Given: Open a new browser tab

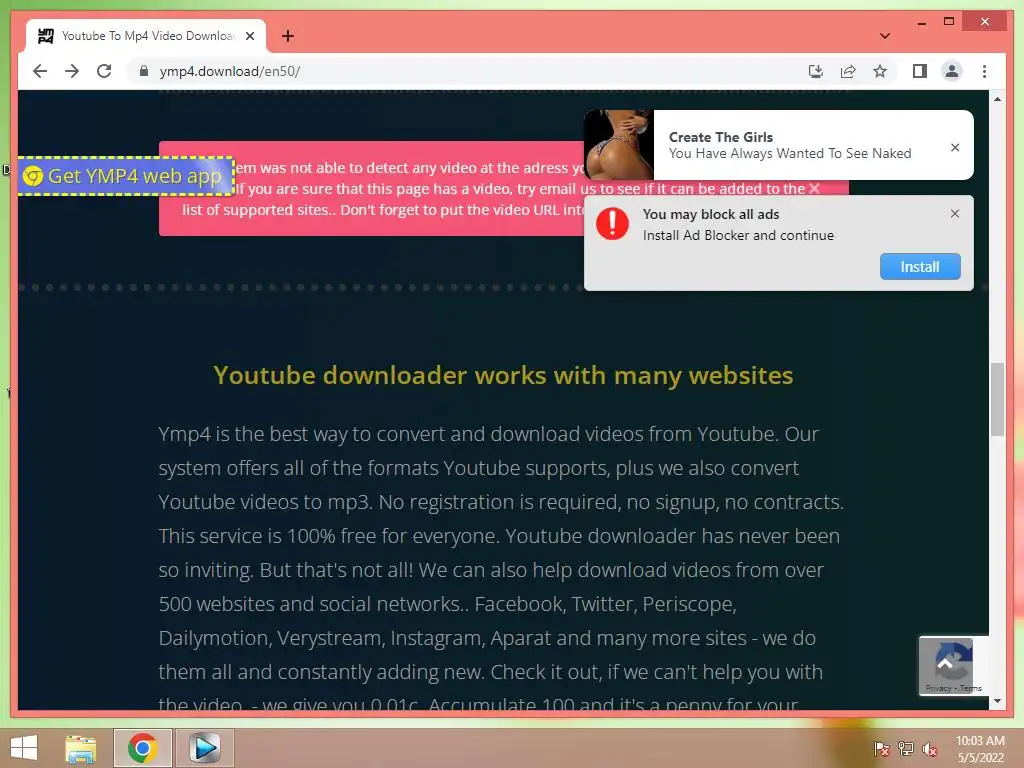Looking at the screenshot, I should pyautogui.click(x=288, y=36).
